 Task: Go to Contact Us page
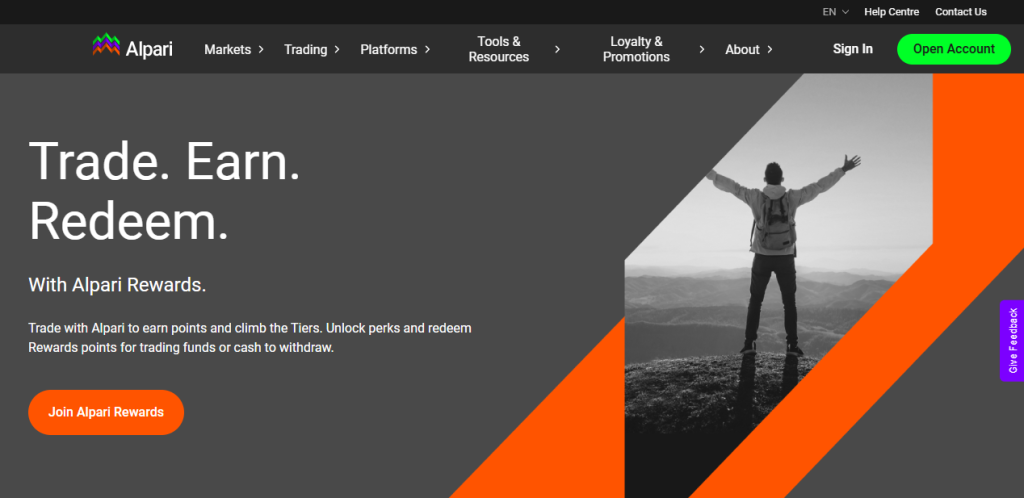pos(960,12)
